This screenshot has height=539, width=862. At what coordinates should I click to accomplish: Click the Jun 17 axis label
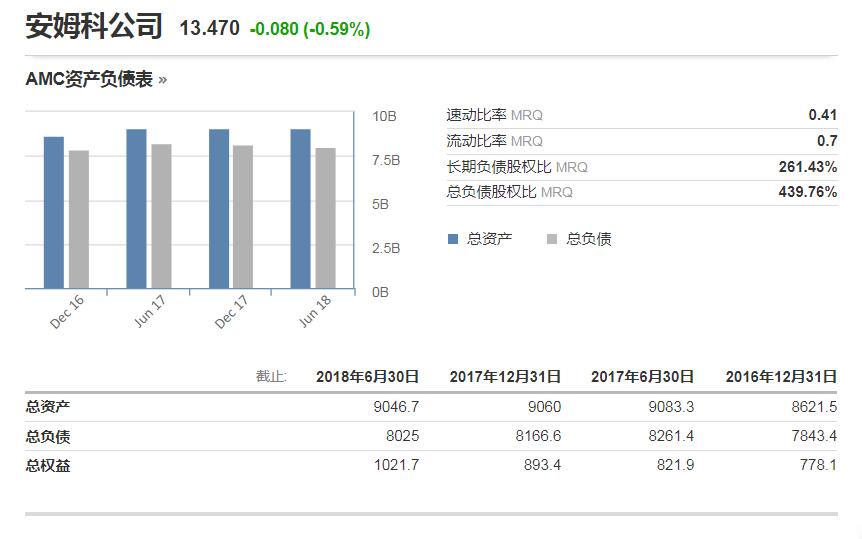click(150, 311)
